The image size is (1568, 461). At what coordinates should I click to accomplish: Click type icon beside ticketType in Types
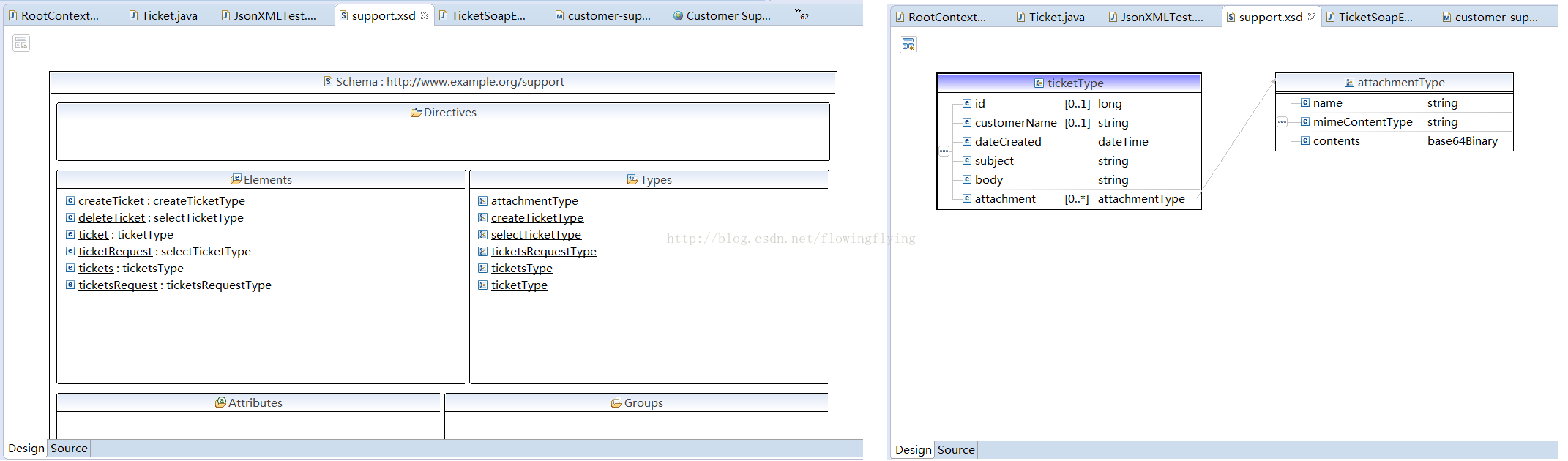[x=483, y=285]
